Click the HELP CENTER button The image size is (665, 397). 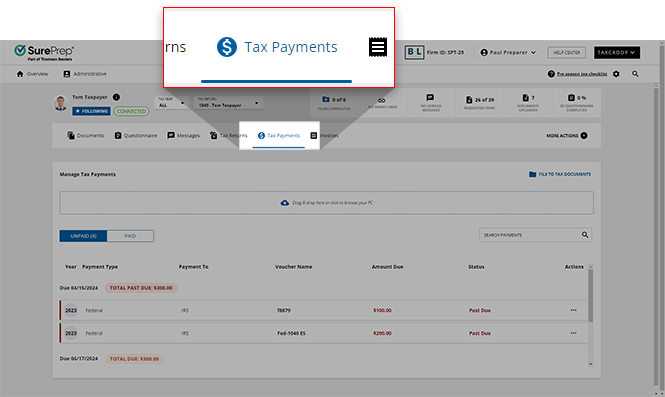(566, 53)
